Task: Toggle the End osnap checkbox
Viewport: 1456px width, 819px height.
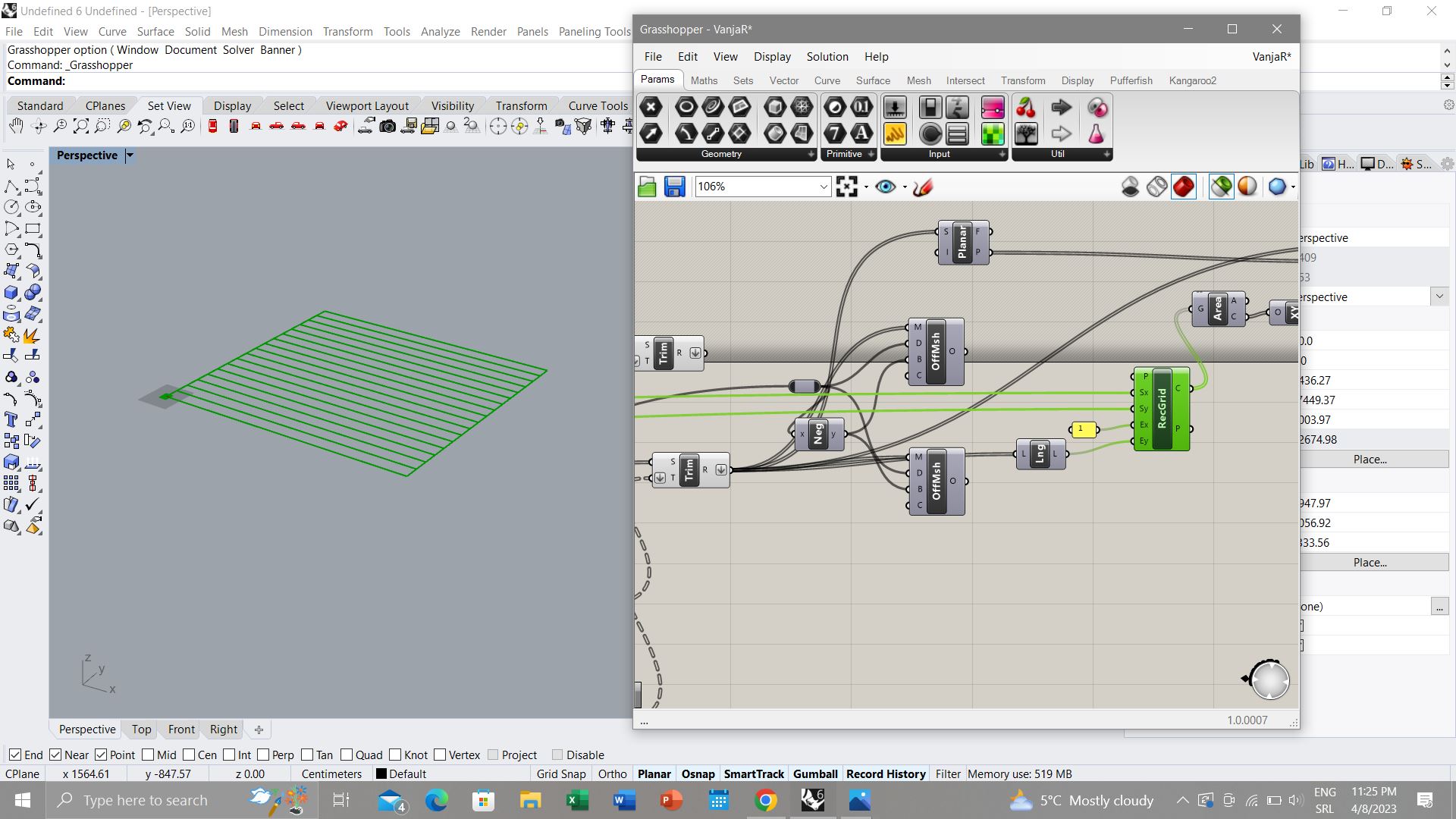Action: pos(15,755)
